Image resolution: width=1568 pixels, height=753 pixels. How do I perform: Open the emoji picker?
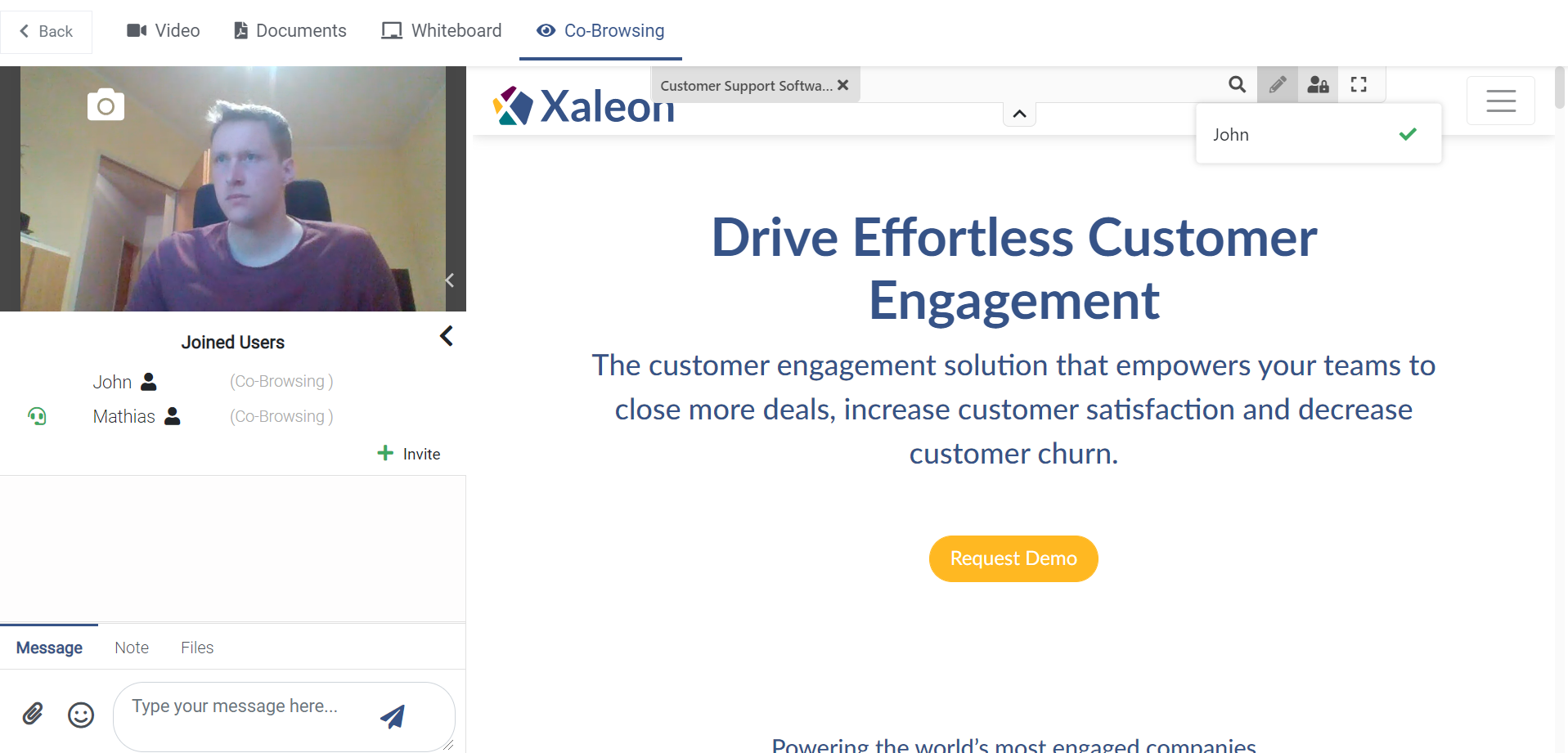(81, 715)
